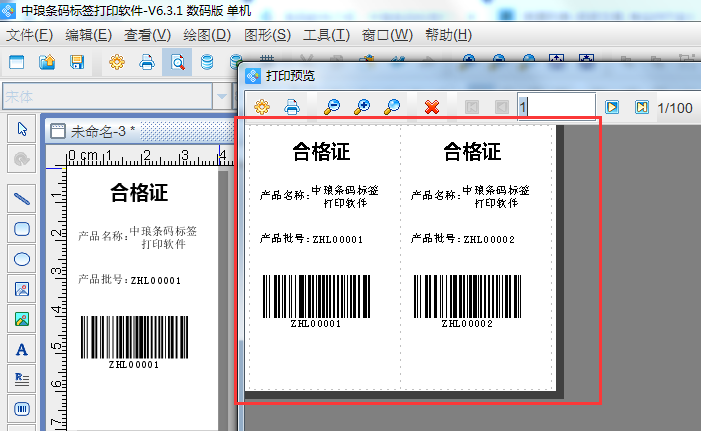Viewport: 701px width, 431px height.
Task: Click the database cylinder icon in main toolbar
Action: (x=207, y=63)
